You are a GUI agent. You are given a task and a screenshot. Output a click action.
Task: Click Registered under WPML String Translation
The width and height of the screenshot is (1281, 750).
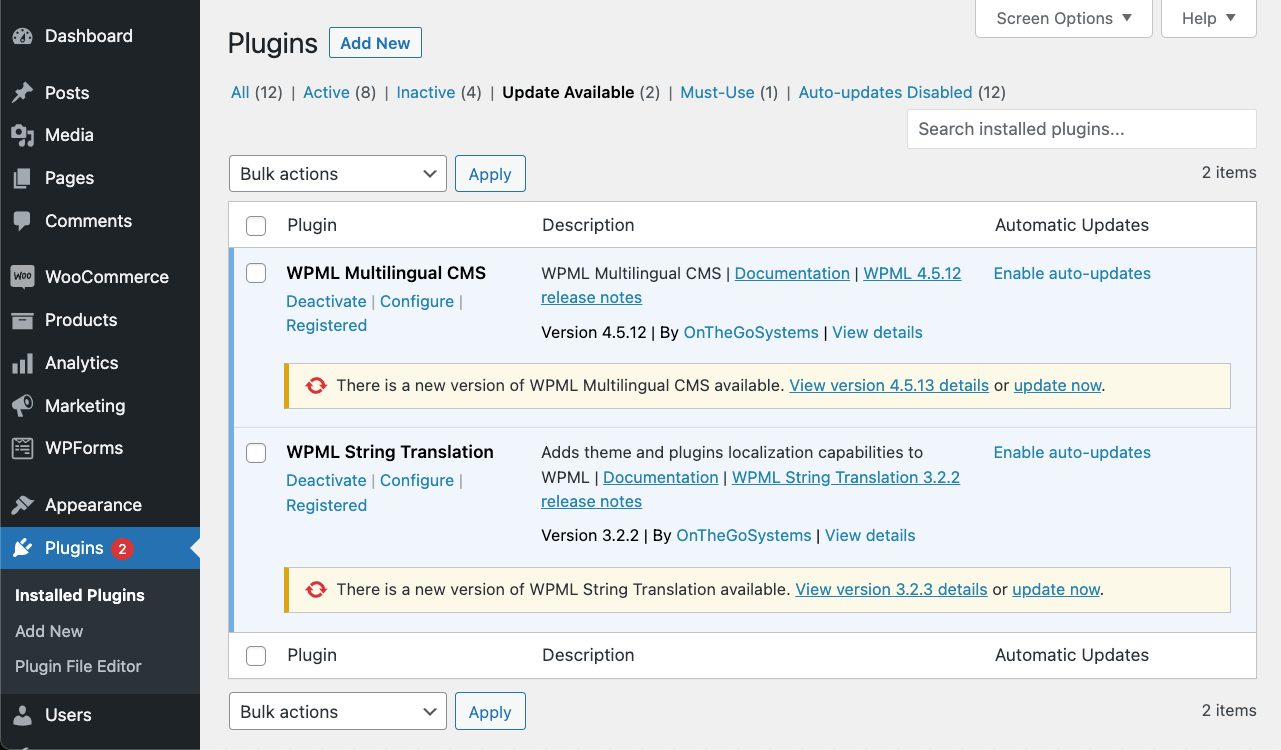coord(326,505)
